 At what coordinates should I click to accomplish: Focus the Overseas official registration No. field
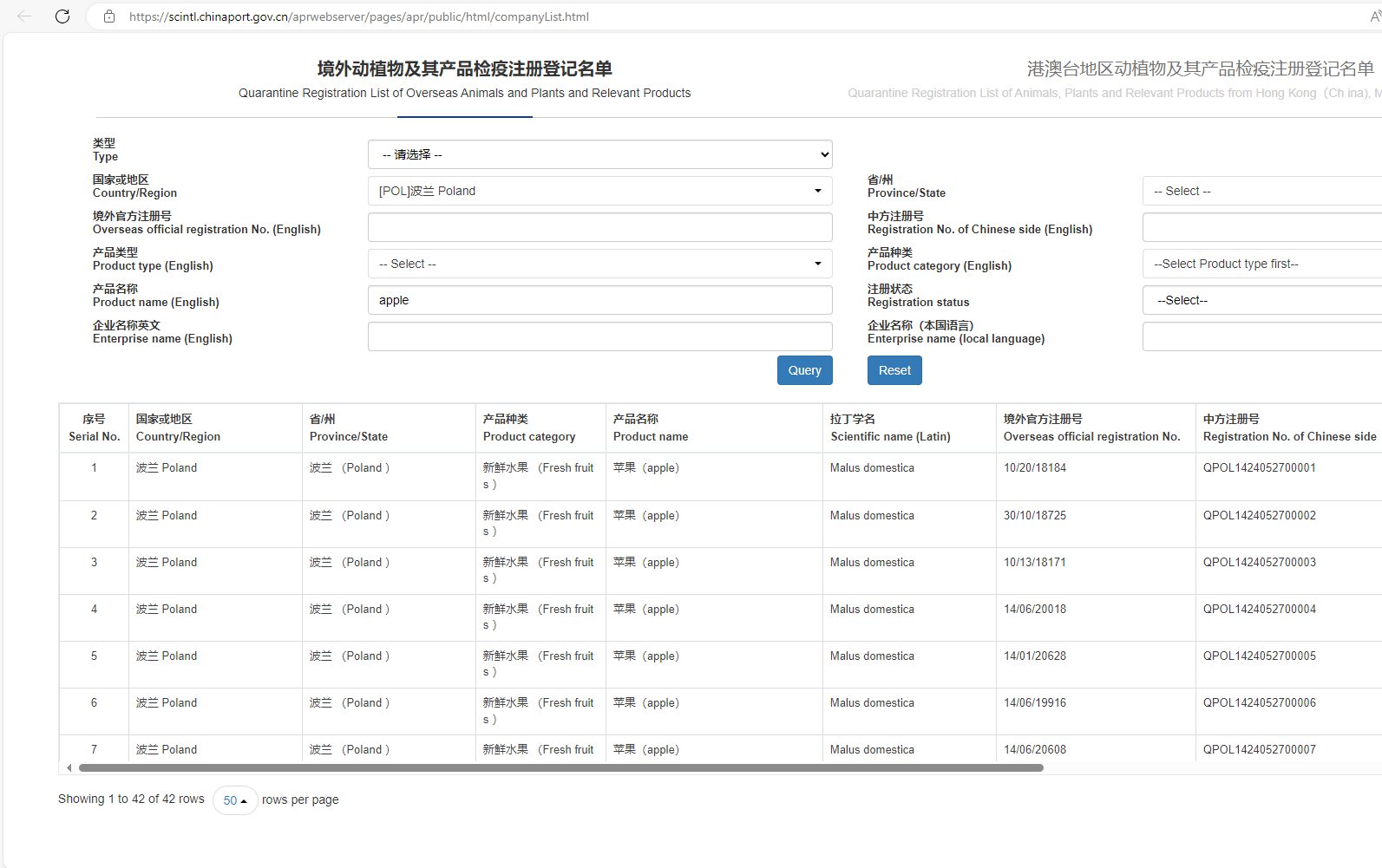599,227
